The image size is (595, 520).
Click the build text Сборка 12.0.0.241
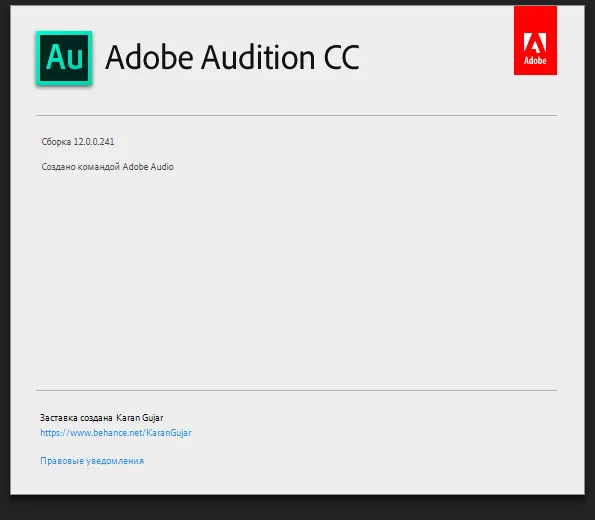(78, 142)
